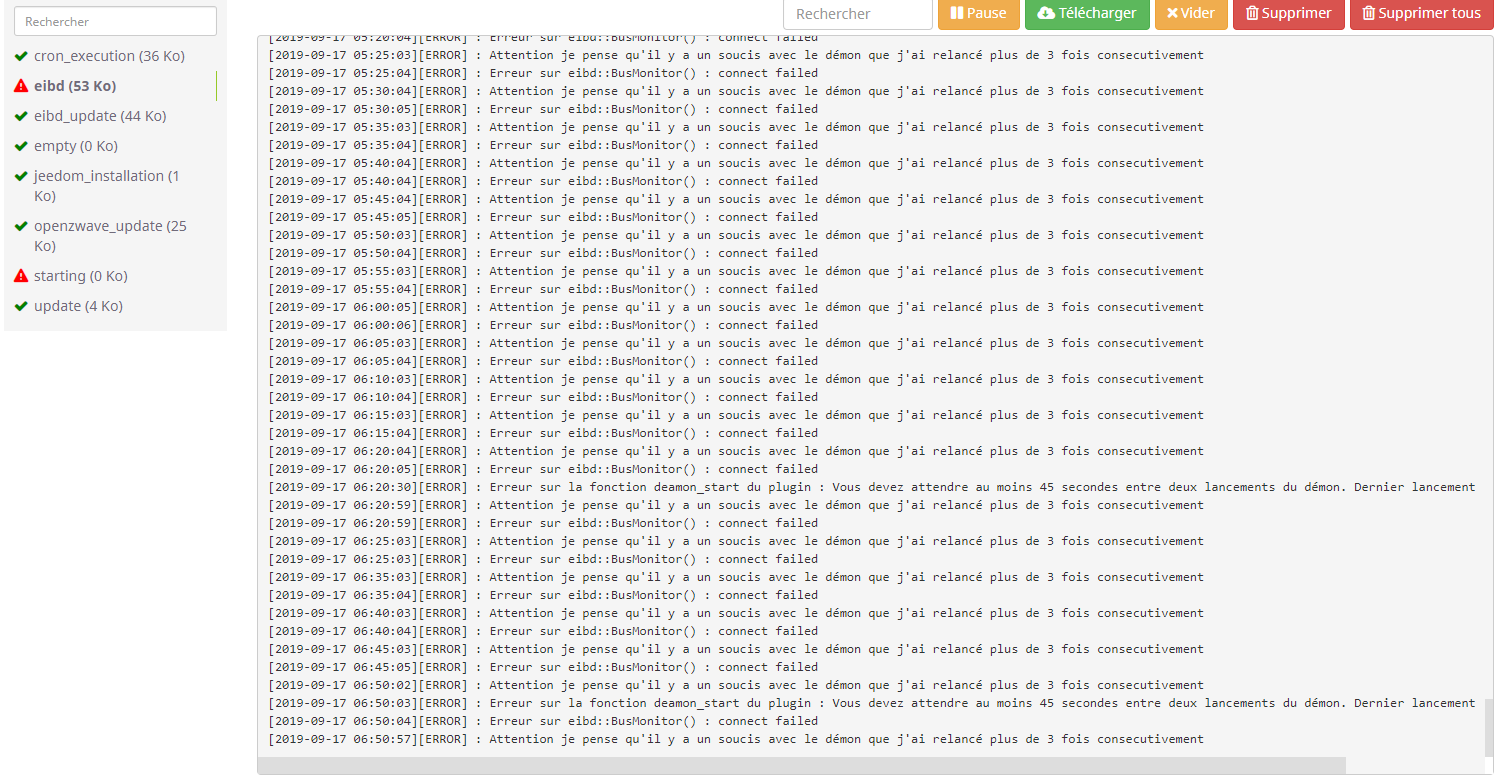Click the 05:25:04 connect failed line
The width and height of the screenshot is (1506, 780).
(543, 73)
